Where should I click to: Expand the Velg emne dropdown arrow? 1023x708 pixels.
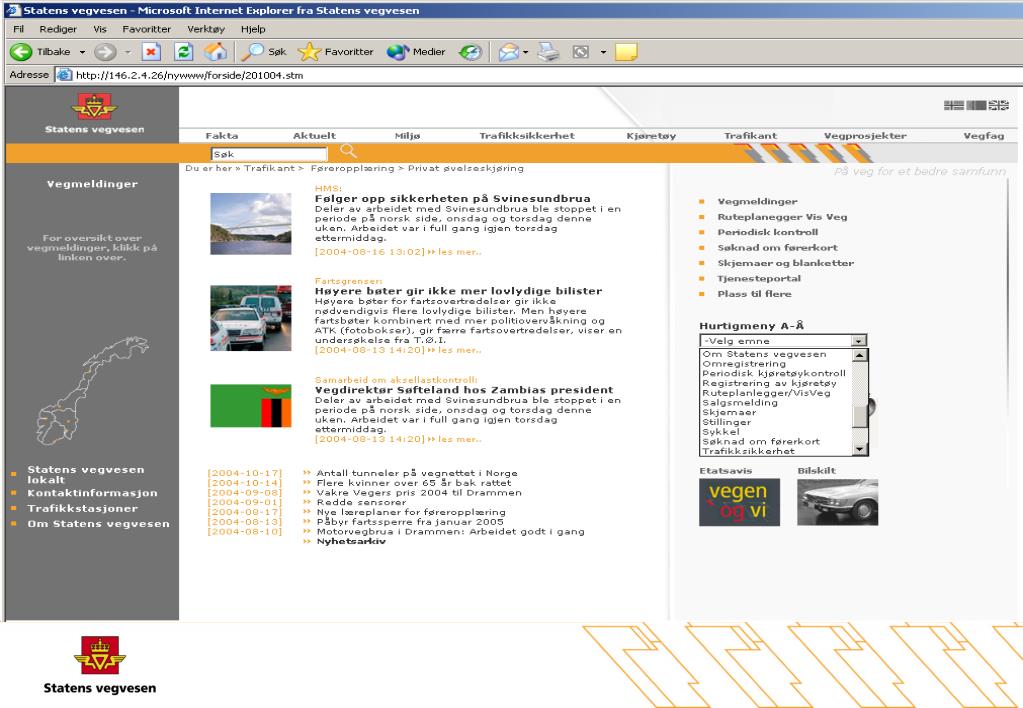click(859, 341)
